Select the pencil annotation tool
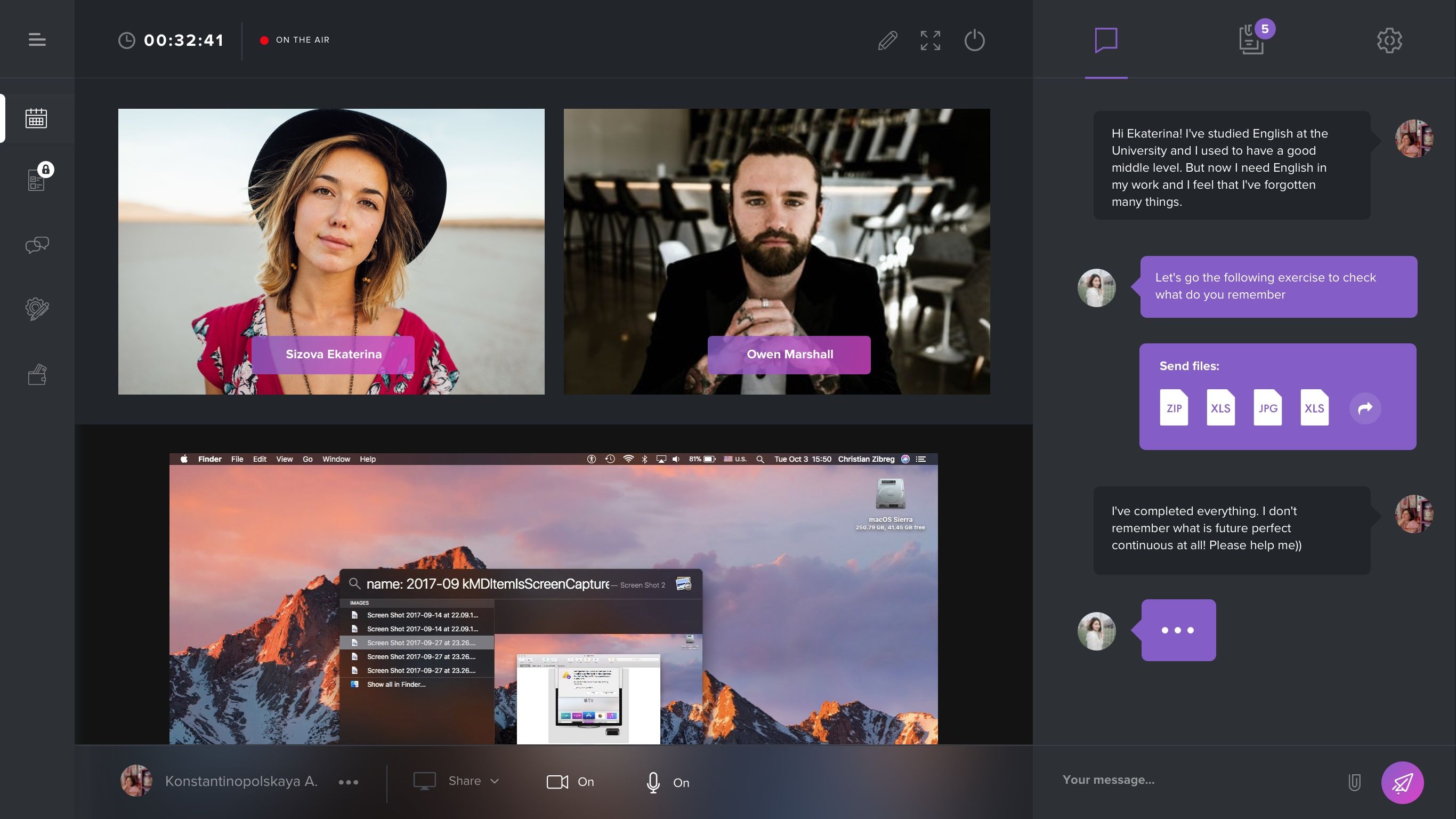The width and height of the screenshot is (1456, 819). 887,41
